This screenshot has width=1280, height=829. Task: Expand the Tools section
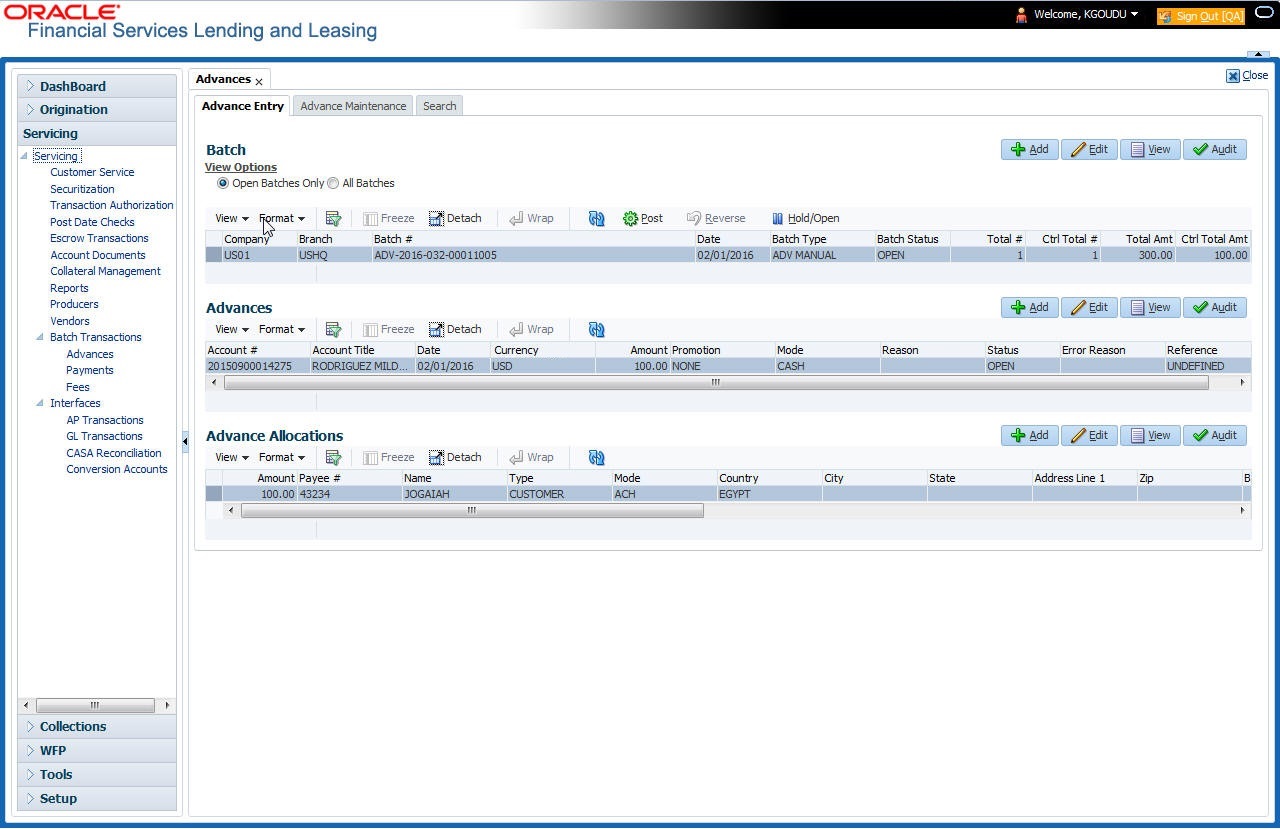pos(97,774)
